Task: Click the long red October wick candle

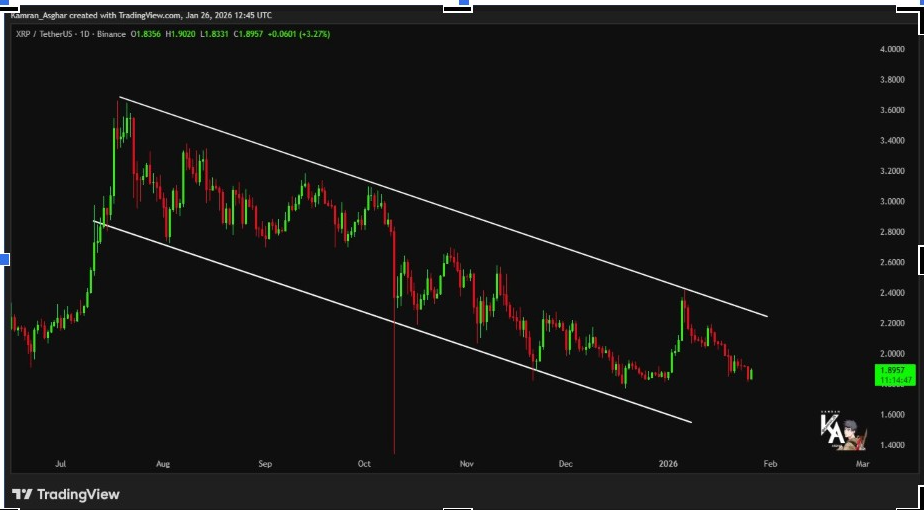Action: click(394, 342)
